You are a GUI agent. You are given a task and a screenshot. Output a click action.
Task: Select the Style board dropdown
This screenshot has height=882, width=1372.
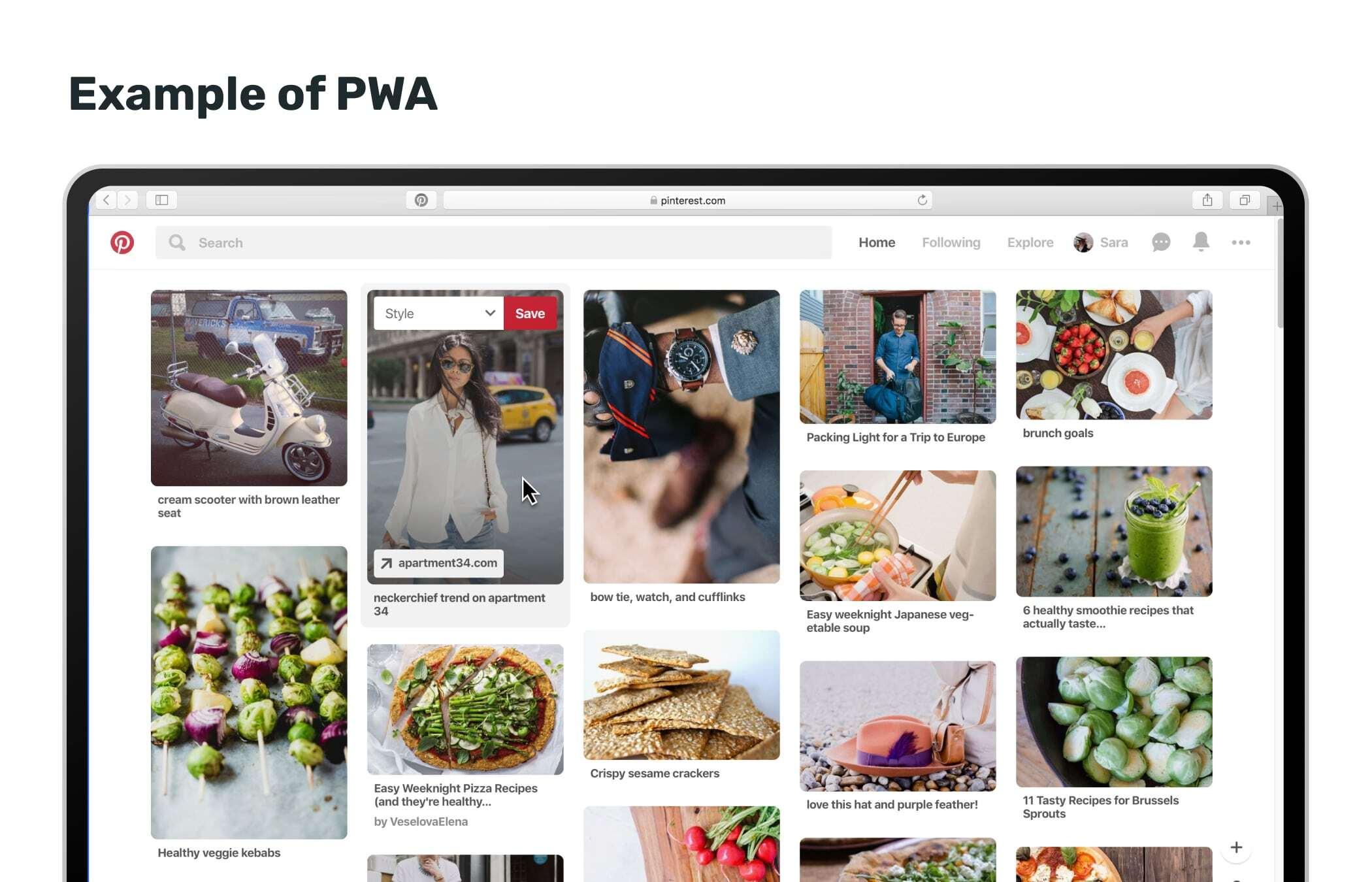(437, 313)
